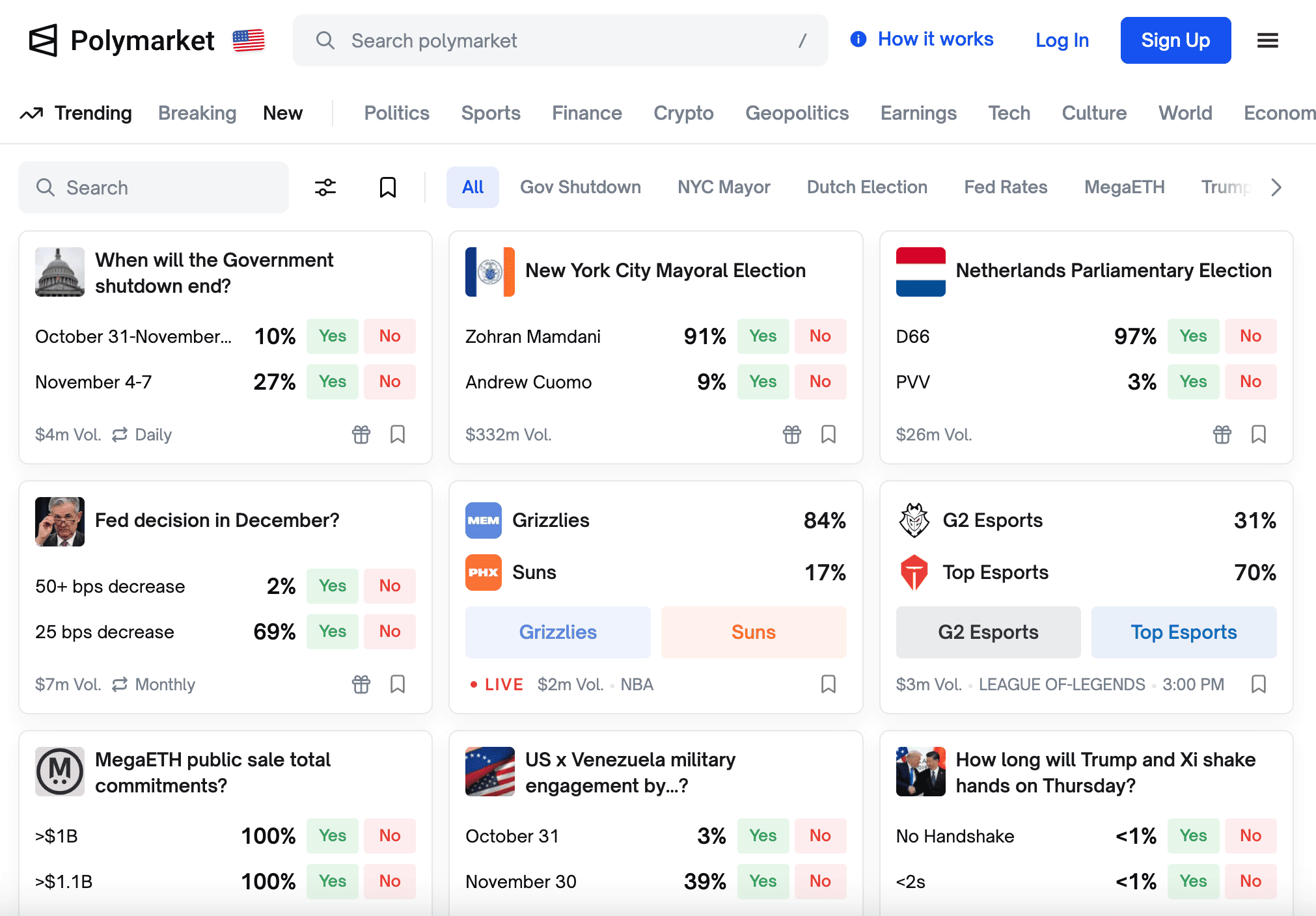Click the Polymarket logo
This screenshot has height=916, width=1316.
click(x=122, y=40)
